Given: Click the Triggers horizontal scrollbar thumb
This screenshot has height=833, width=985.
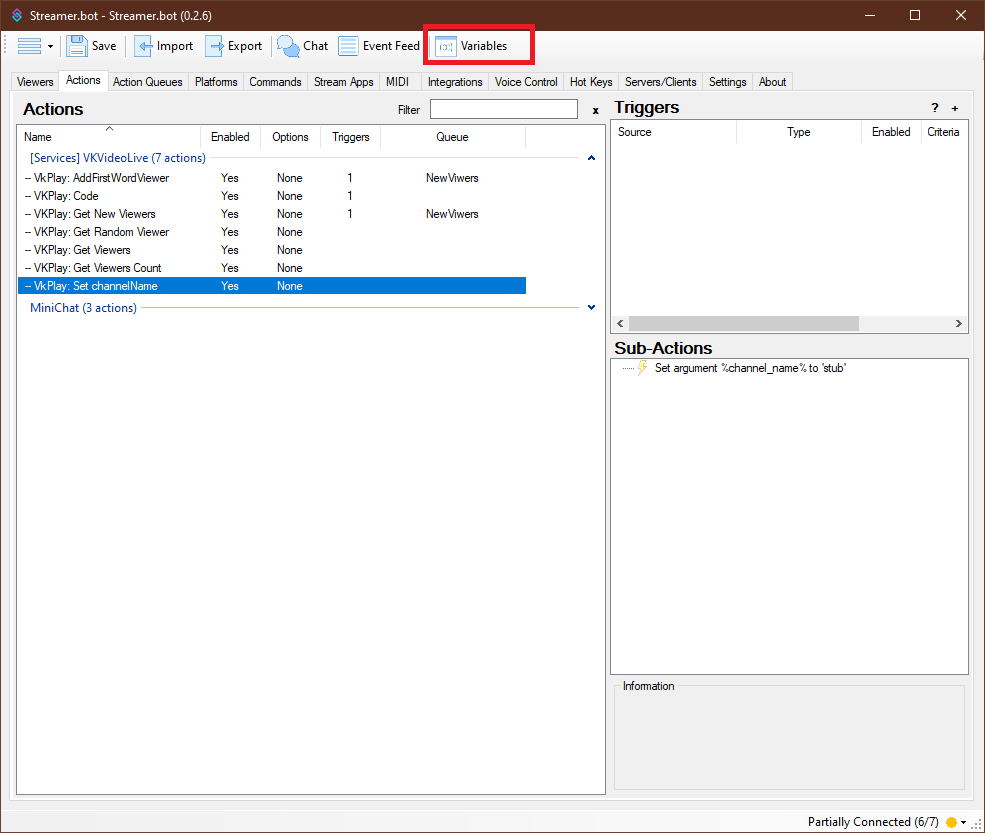Looking at the screenshot, I should pyautogui.click(x=744, y=324).
